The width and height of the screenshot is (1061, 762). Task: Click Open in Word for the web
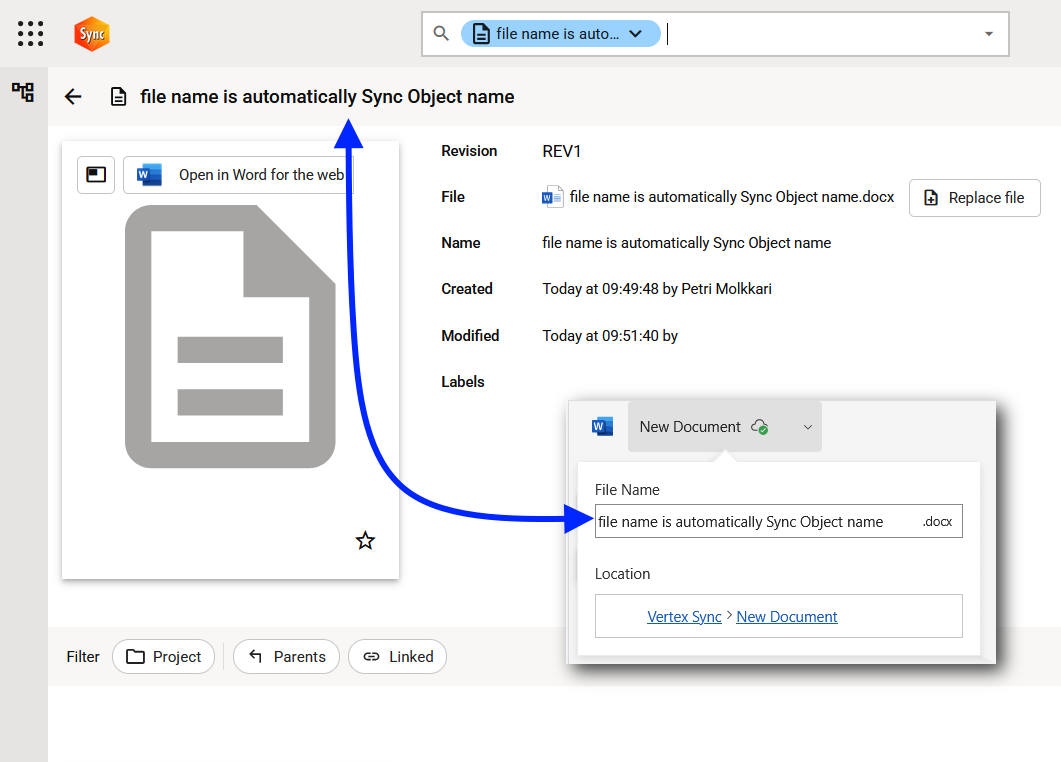pos(238,175)
